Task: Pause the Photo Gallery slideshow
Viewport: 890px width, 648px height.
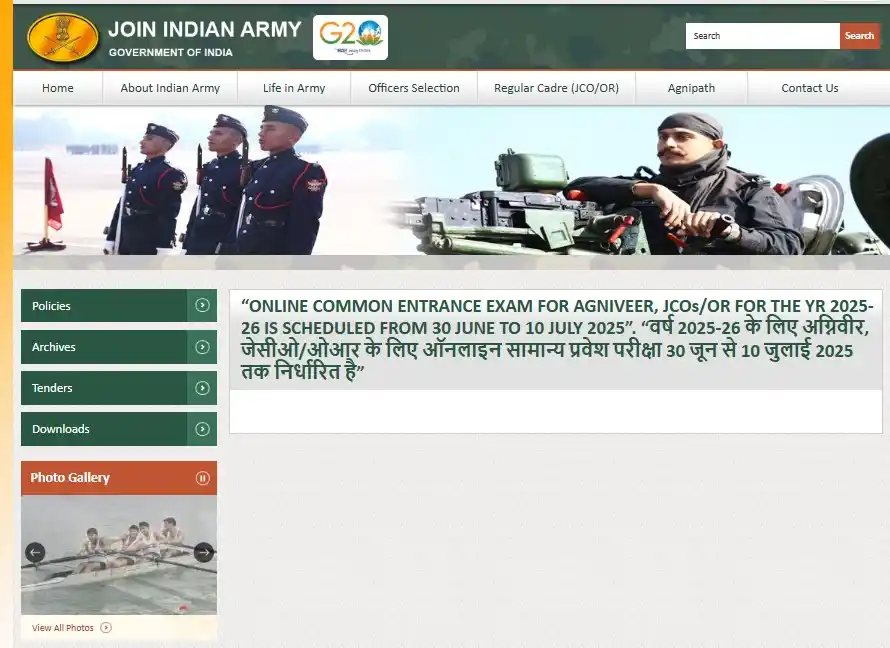Action: point(203,478)
